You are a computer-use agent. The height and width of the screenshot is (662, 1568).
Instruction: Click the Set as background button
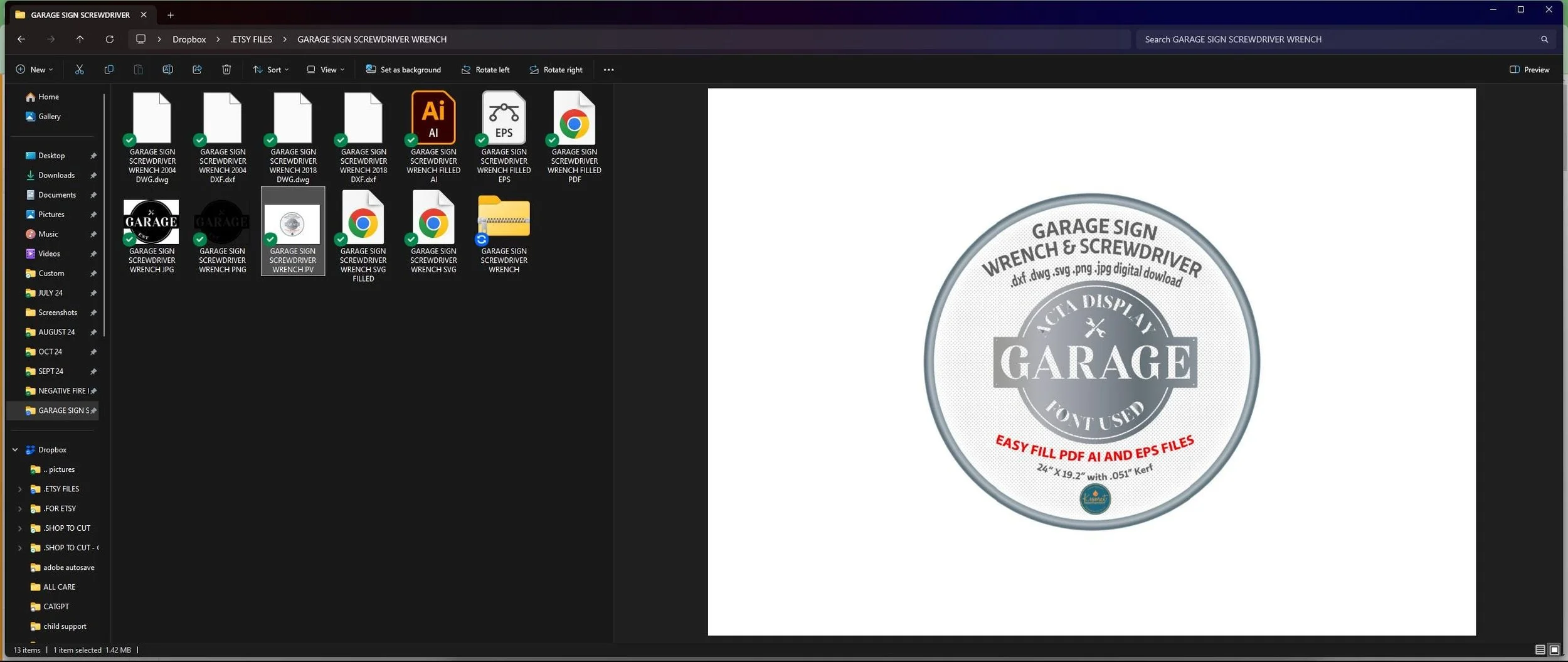[x=403, y=70]
